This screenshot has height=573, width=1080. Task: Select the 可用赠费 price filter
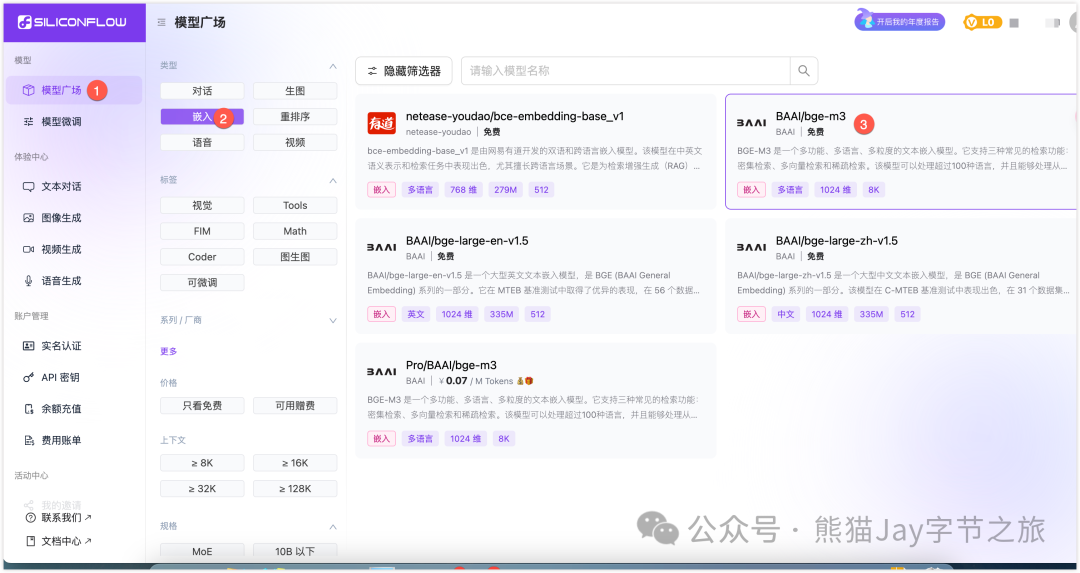pos(295,406)
